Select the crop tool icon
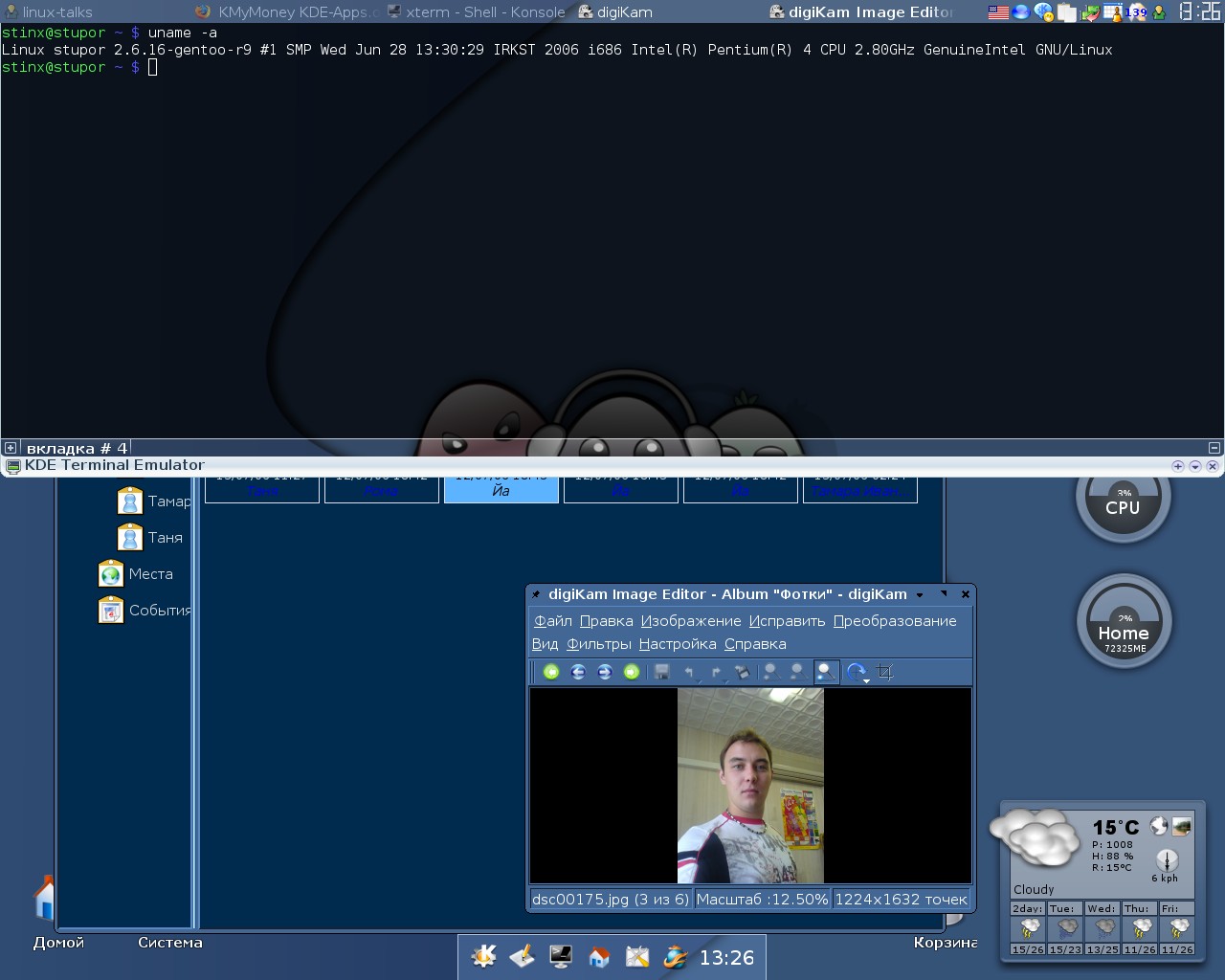Image resolution: width=1225 pixels, height=980 pixels. (885, 672)
